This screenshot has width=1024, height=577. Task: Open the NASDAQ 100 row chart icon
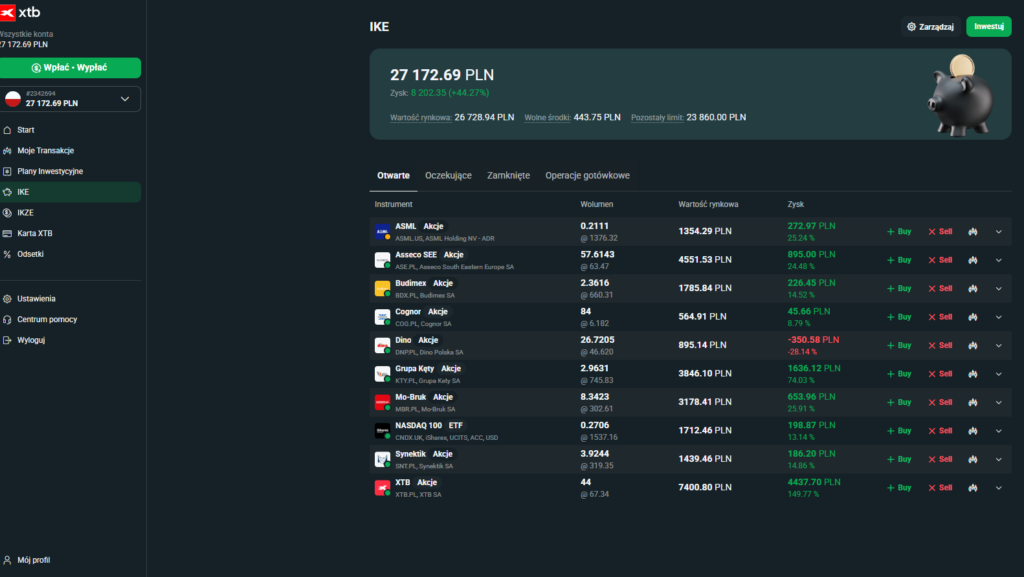[x=972, y=431]
